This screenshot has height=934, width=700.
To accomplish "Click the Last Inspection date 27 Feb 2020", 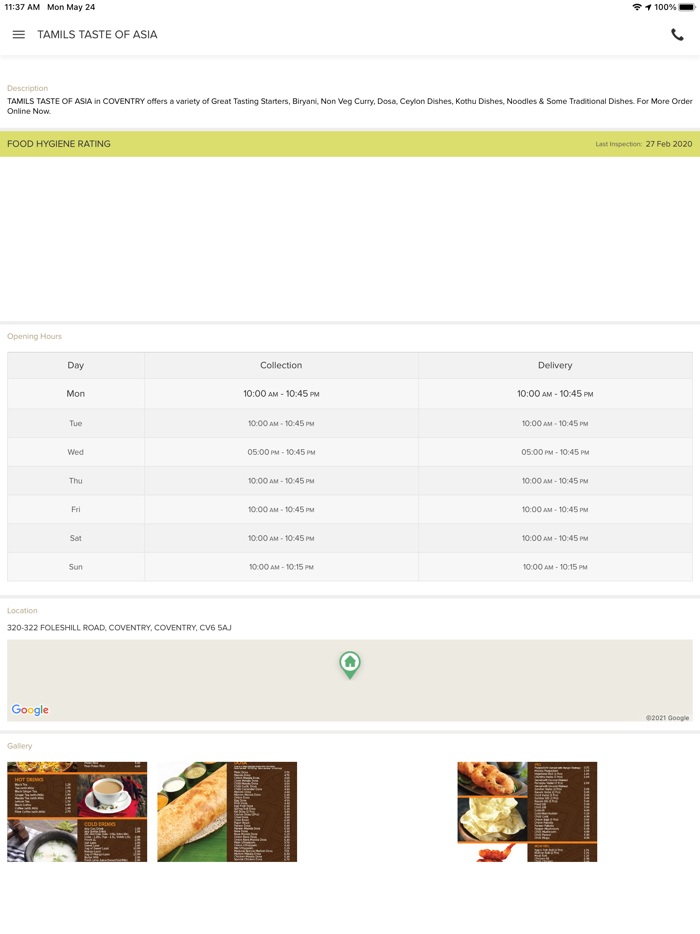I will pos(668,144).
